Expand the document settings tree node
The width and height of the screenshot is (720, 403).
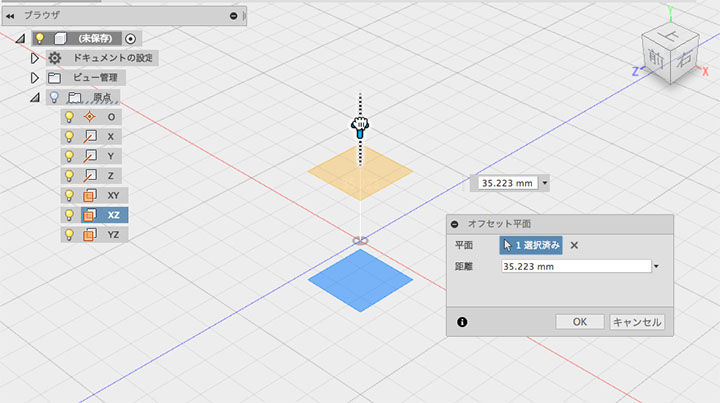[34, 58]
